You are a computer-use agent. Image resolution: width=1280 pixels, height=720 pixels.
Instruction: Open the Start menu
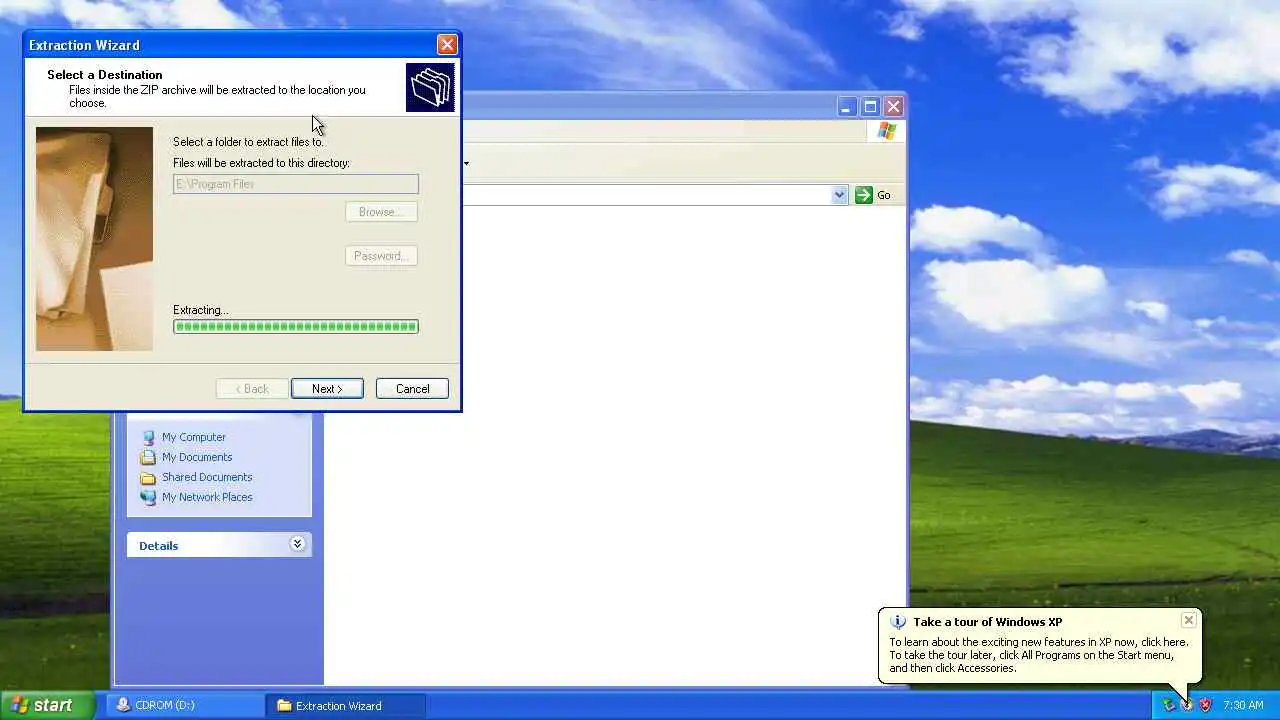[x=47, y=705]
